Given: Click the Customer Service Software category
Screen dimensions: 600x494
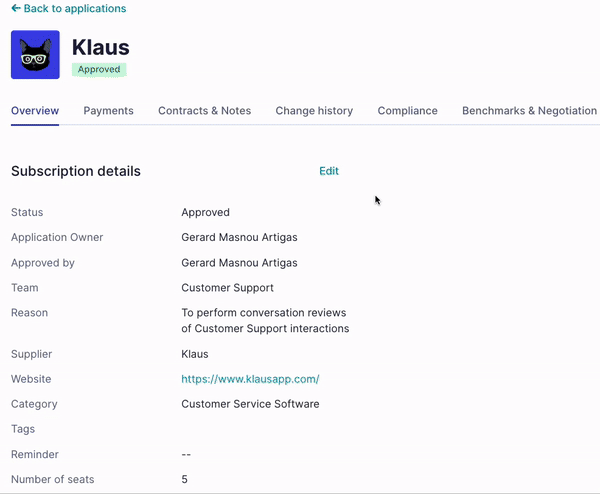Looking at the screenshot, I should click(x=250, y=404).
